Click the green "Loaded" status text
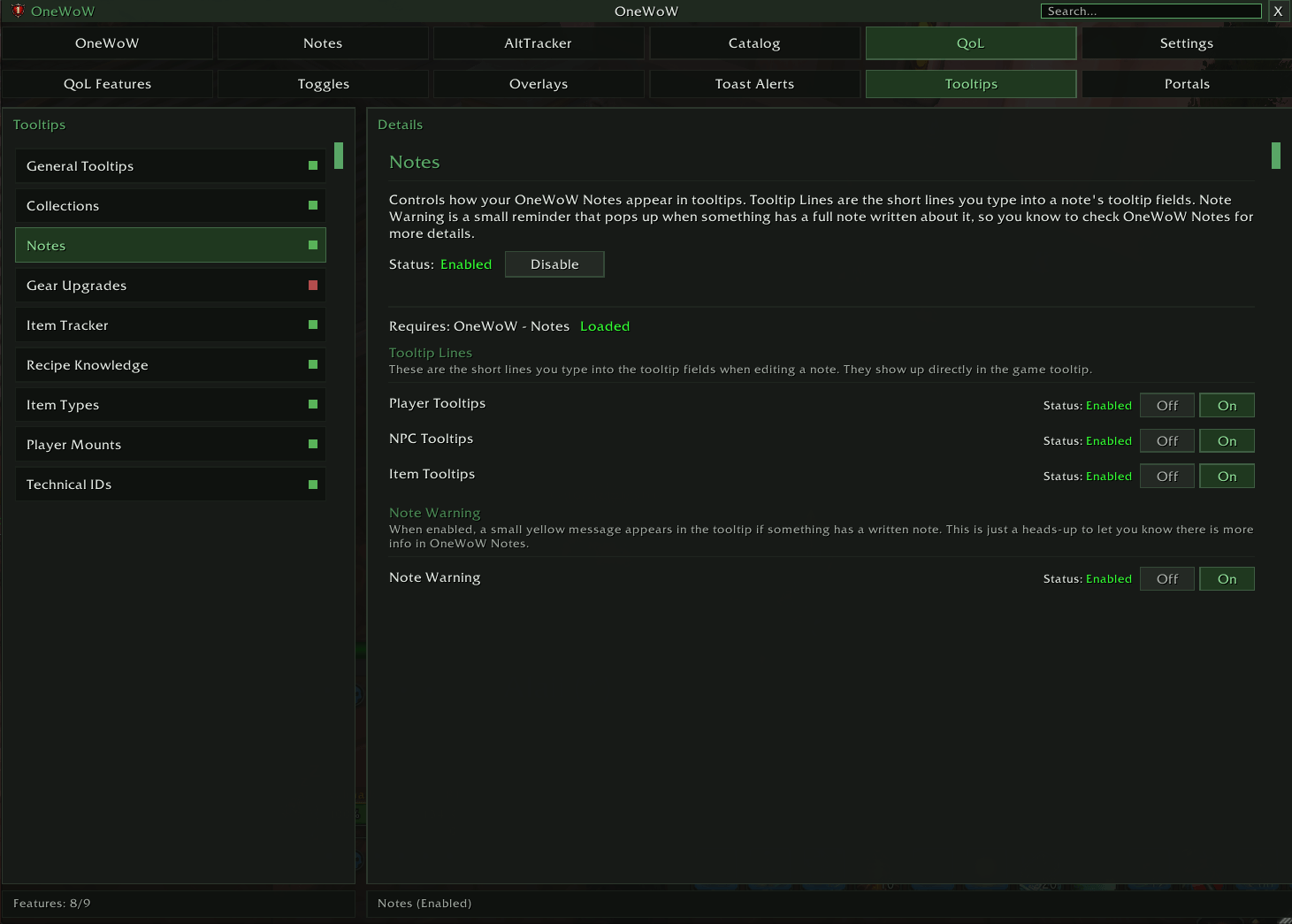 tap(605, 325)
